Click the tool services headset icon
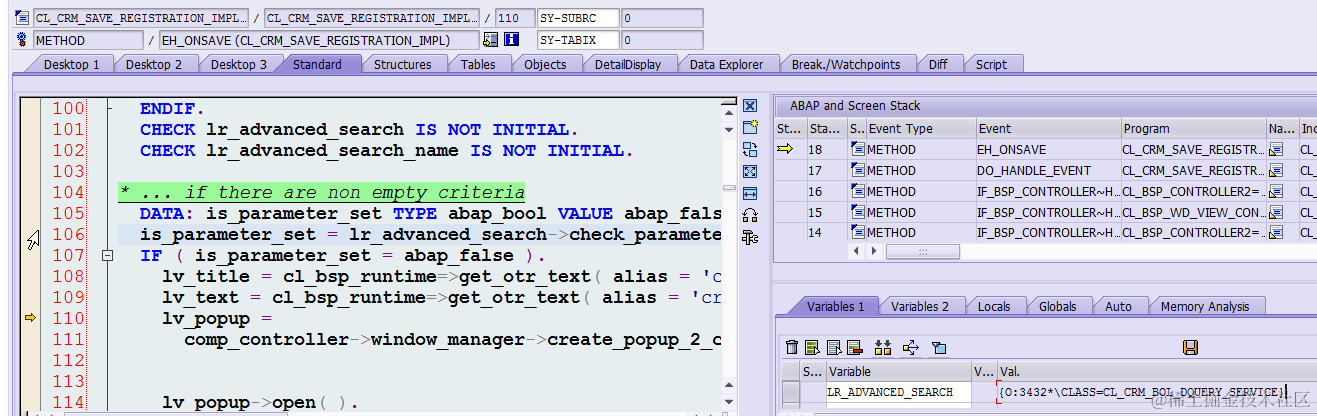Viewport: 1317px width, 416px height. [x=750, y=215]
